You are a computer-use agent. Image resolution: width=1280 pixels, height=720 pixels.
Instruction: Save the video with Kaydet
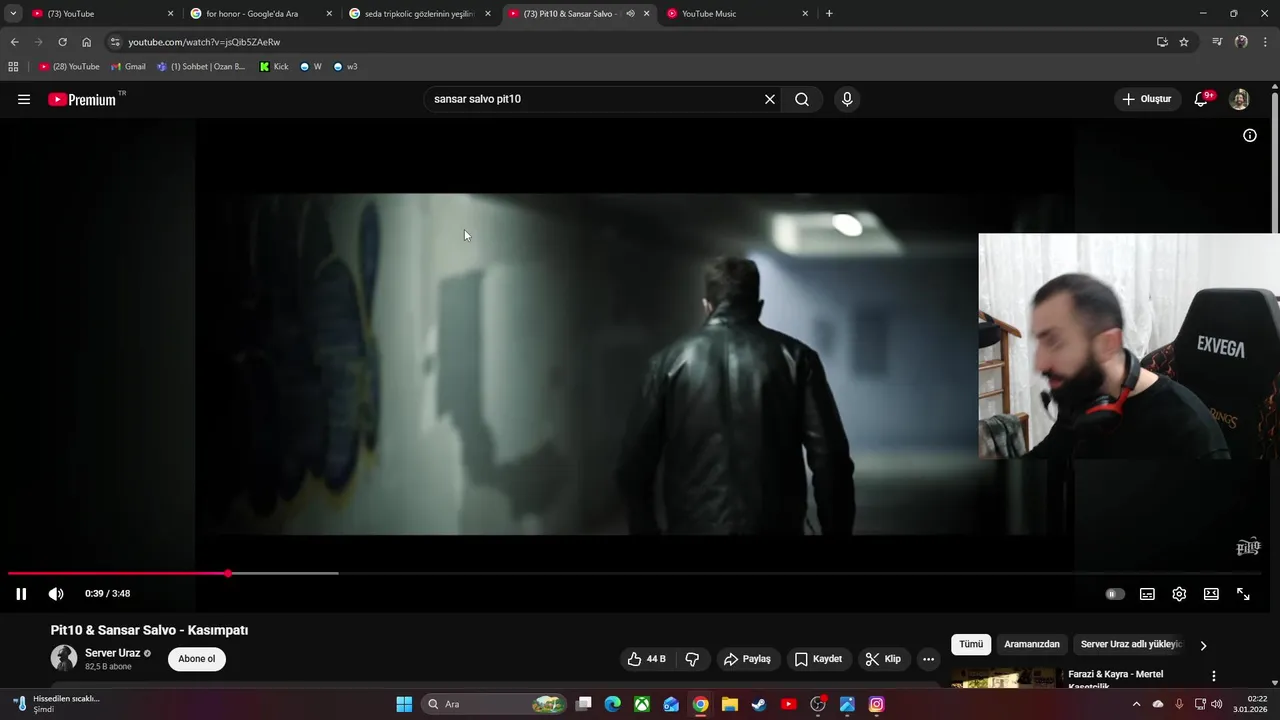(818, 659)
